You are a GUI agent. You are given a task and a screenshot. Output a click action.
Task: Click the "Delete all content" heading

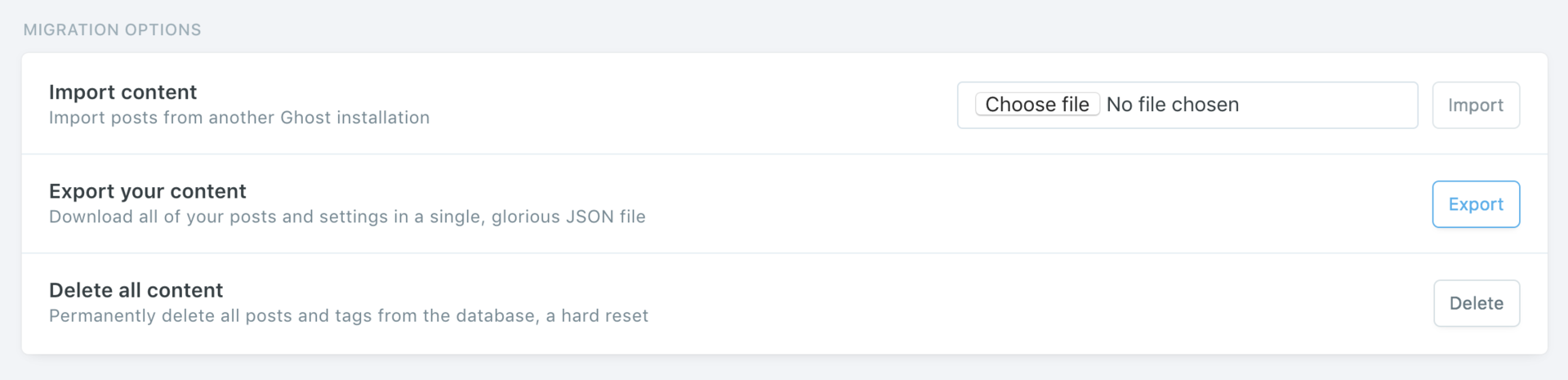tap(136, 290)
